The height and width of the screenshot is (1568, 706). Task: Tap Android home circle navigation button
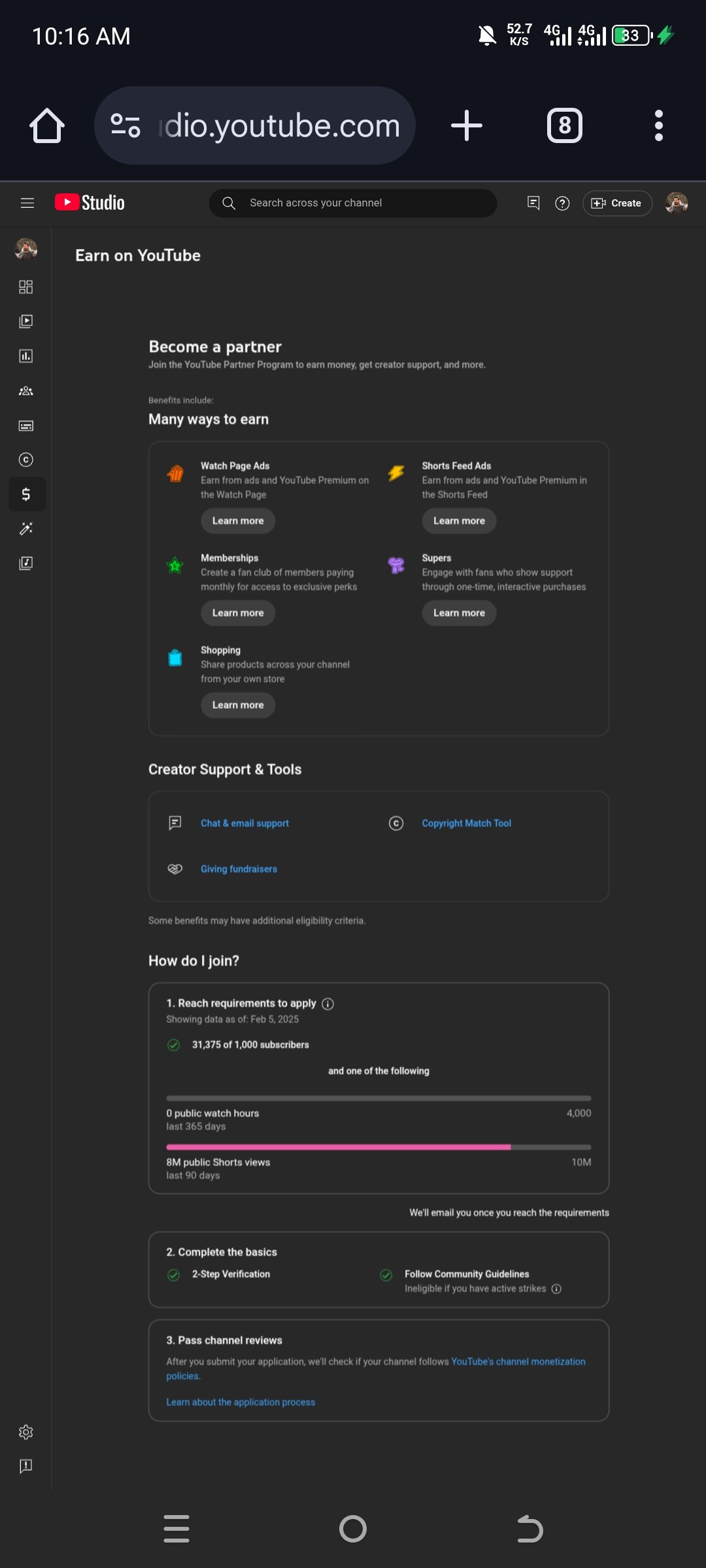[353, 1529]
